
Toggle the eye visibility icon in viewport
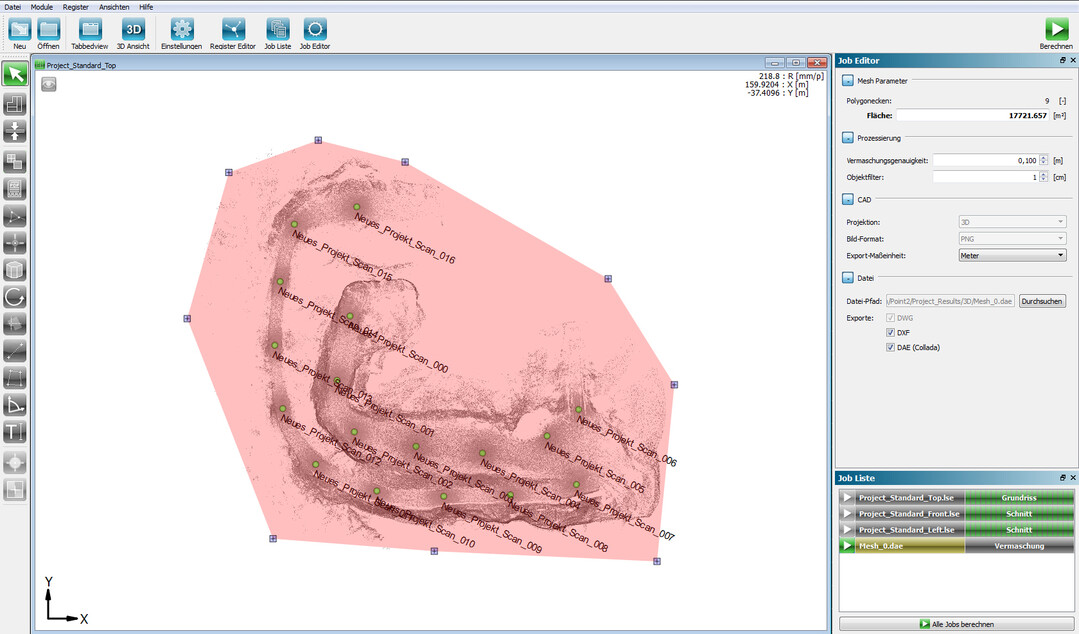(x=48, y=84)
